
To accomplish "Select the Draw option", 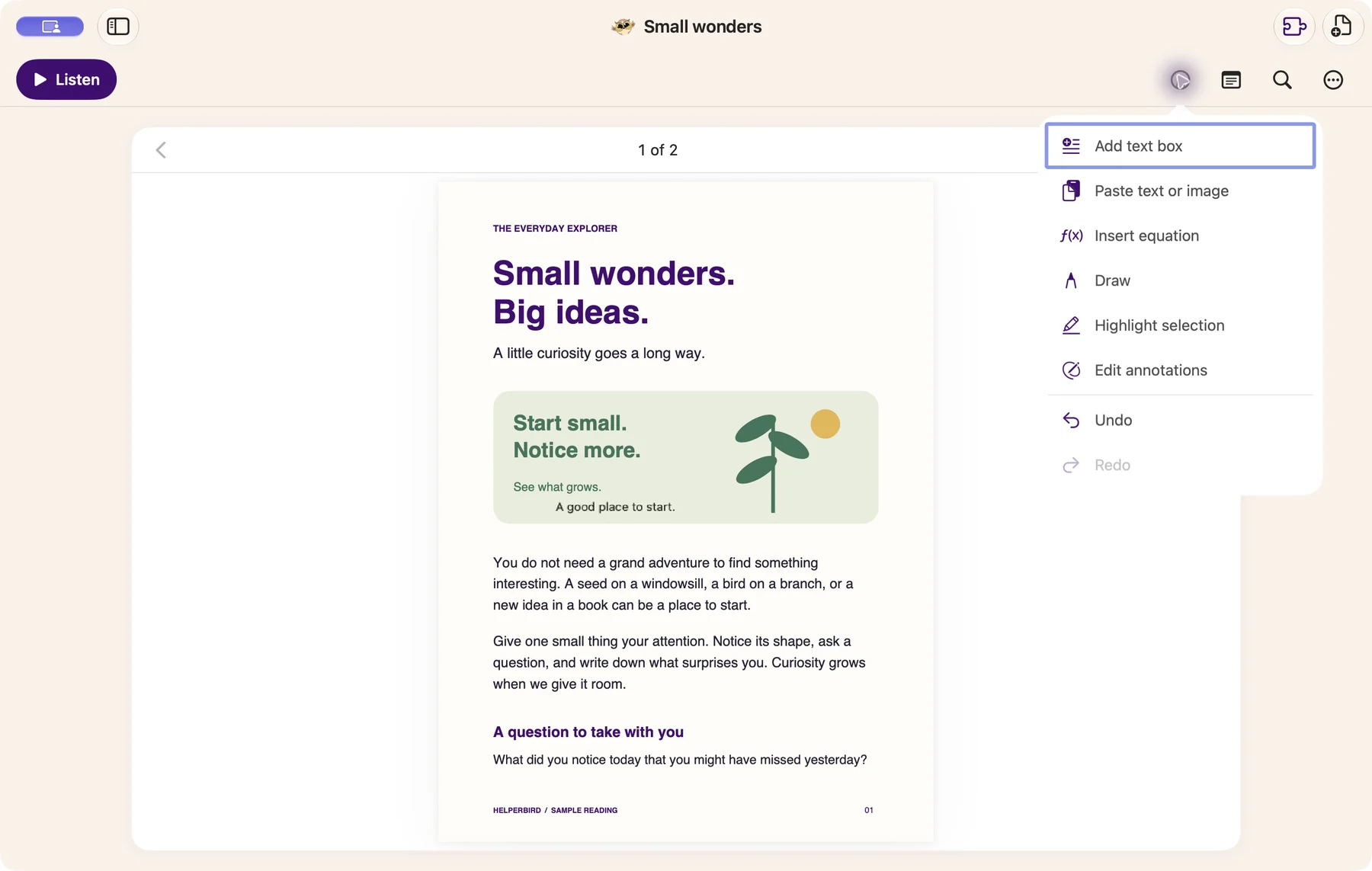I will (x=1180, y=280).
